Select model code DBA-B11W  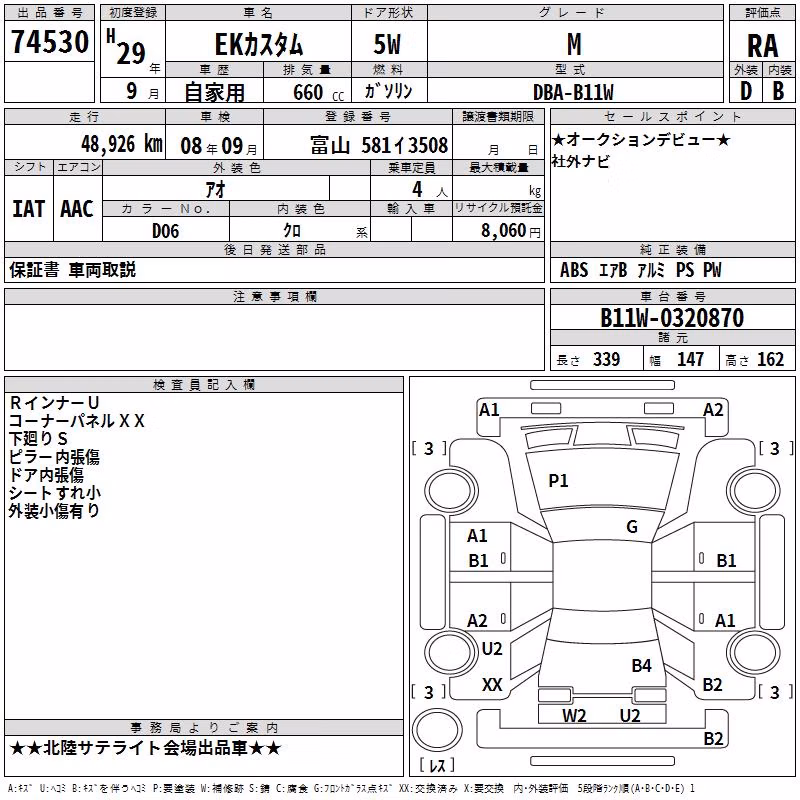point(573,92)
